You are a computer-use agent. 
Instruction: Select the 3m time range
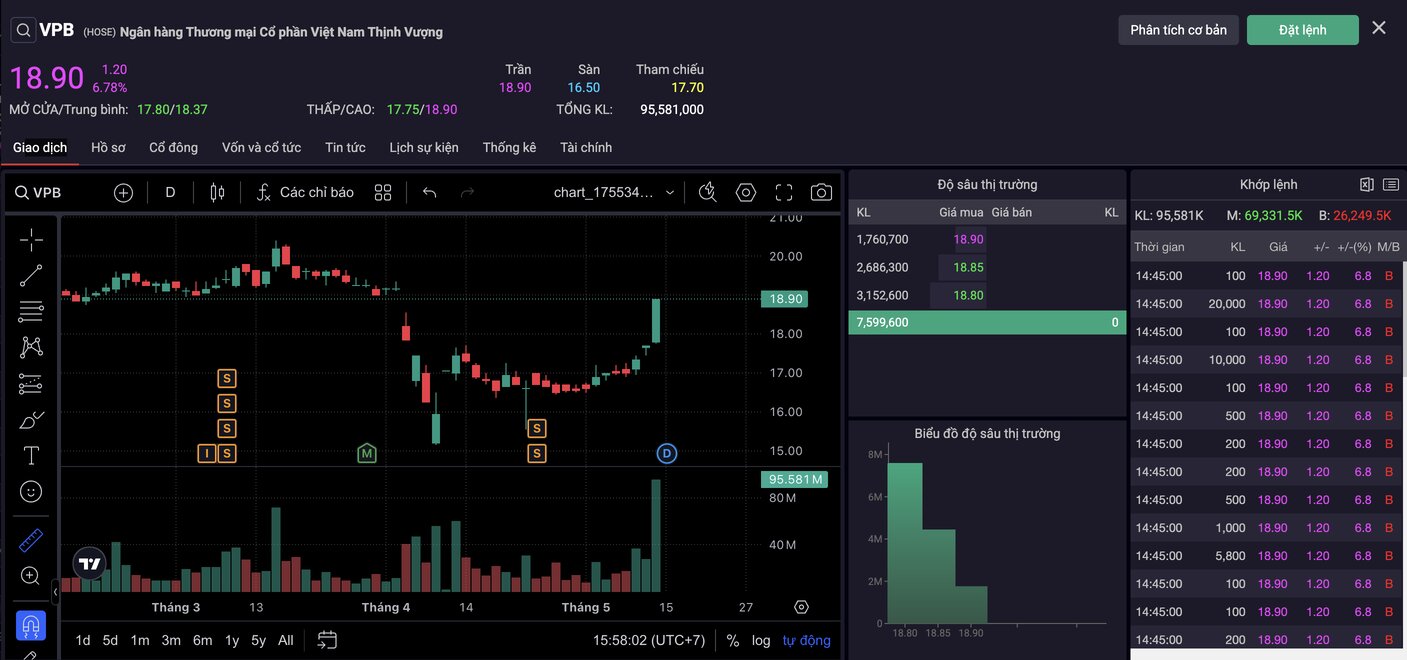tap(171, 640)
